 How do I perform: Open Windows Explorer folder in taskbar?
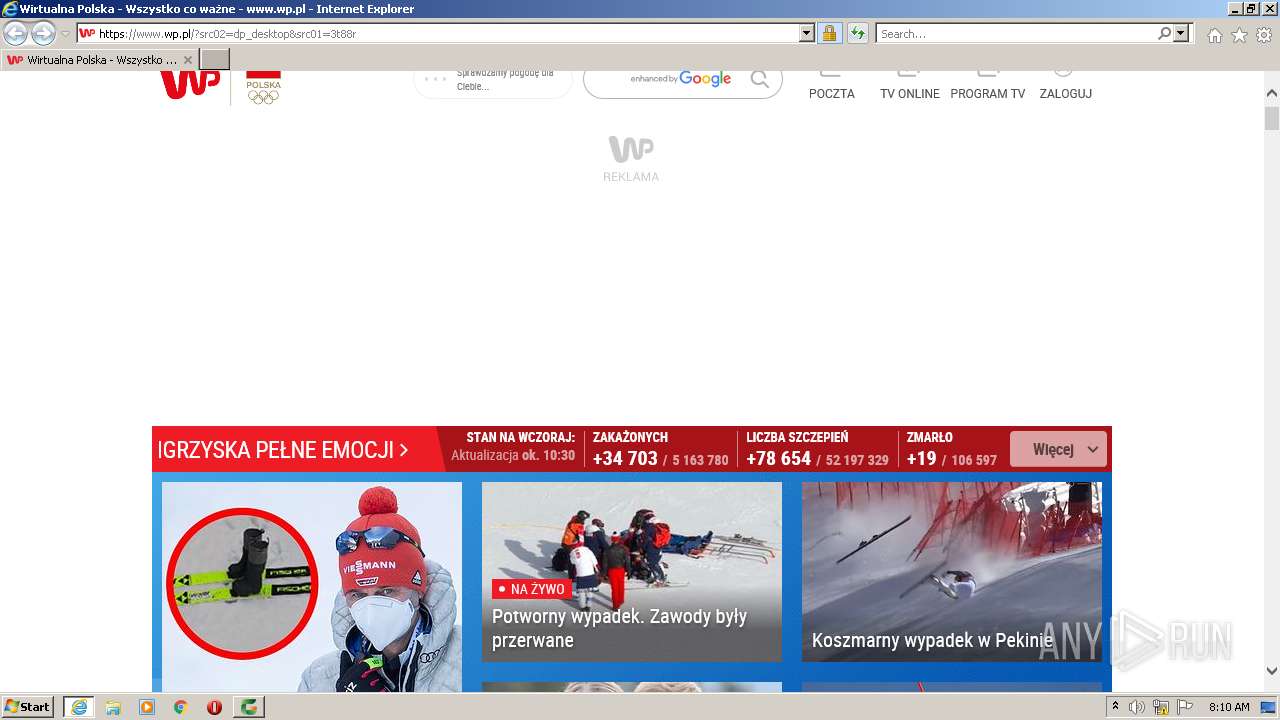pyautogui.click(x=113, y=707)
